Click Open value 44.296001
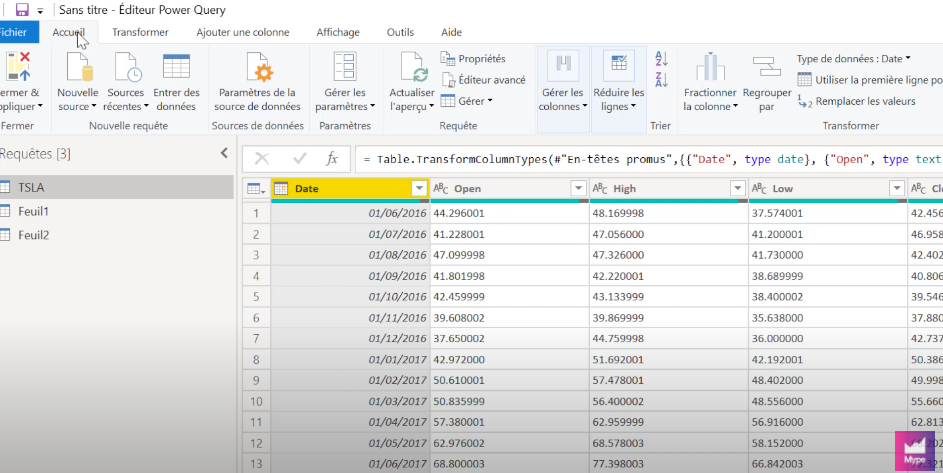The height and width of the screenshot is (473, 943). tap(509, 213)
